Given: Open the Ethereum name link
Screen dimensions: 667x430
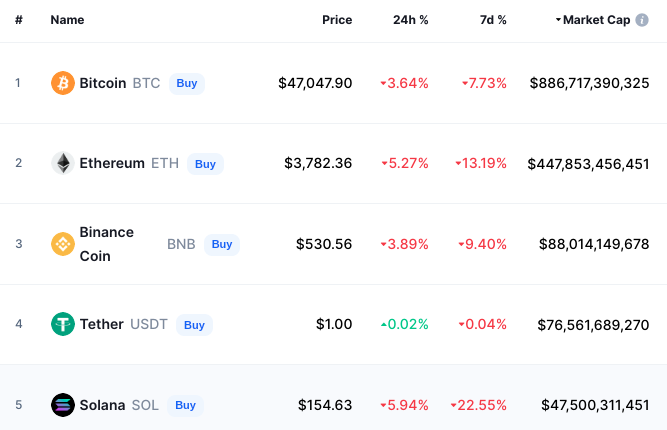Looking at the screenshot, I should (x=111, y=163).
